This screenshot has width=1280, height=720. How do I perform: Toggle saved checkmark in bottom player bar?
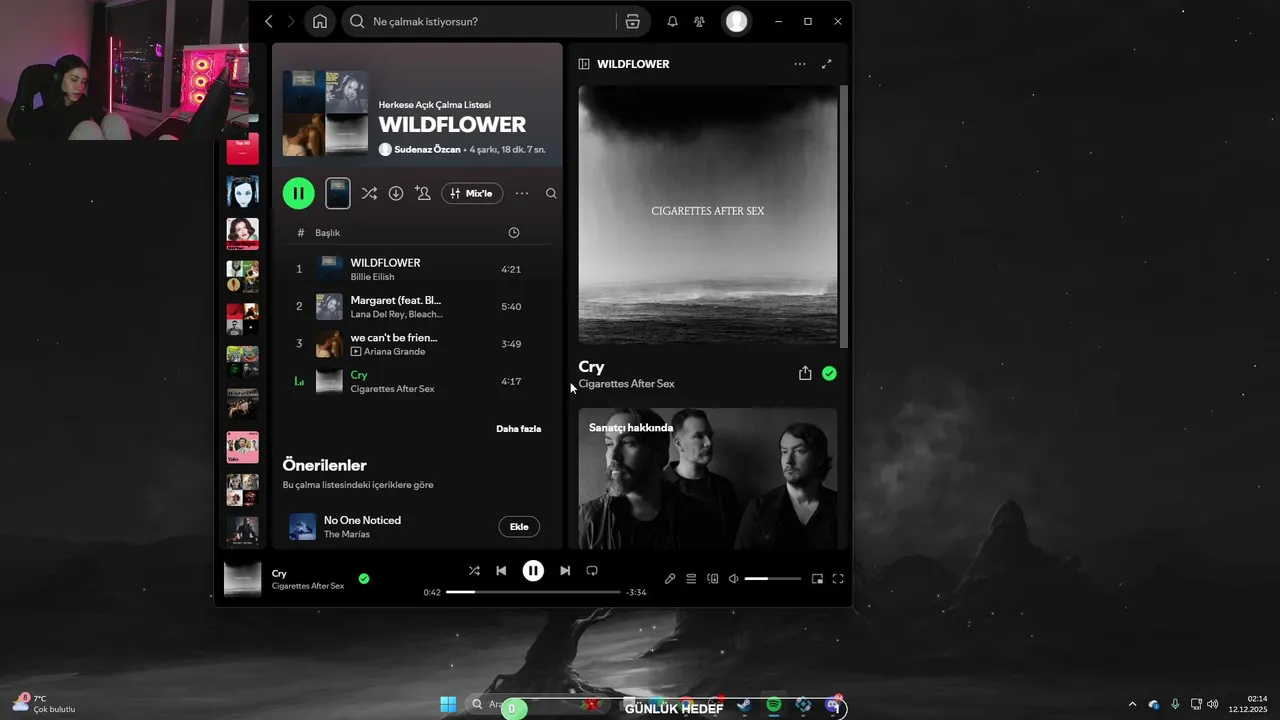pyautogui.click(x=364, y=578)
